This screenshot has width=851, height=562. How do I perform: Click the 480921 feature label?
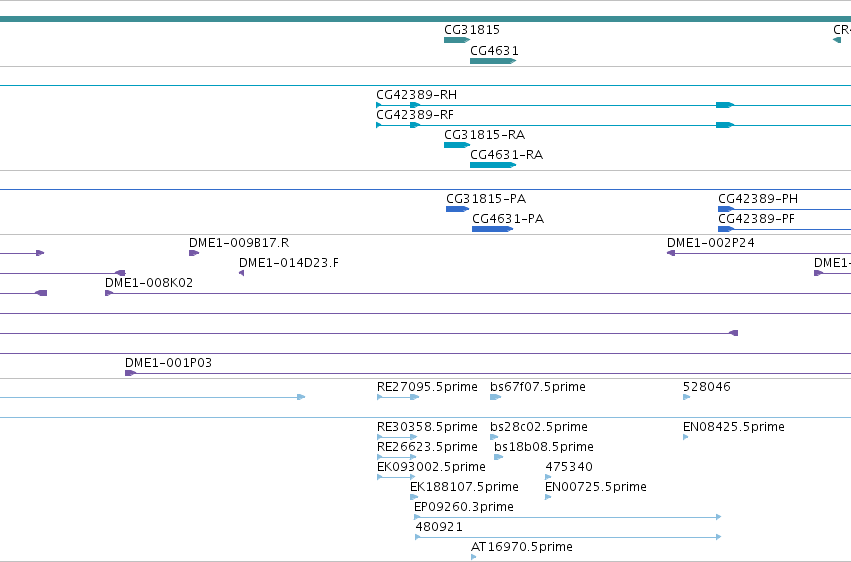(439, 526)
